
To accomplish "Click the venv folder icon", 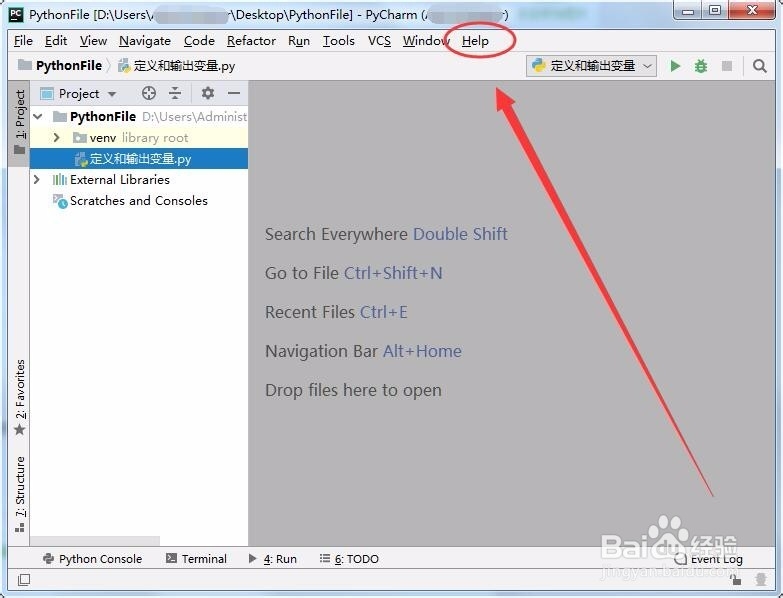I will (x=79, y=138).
